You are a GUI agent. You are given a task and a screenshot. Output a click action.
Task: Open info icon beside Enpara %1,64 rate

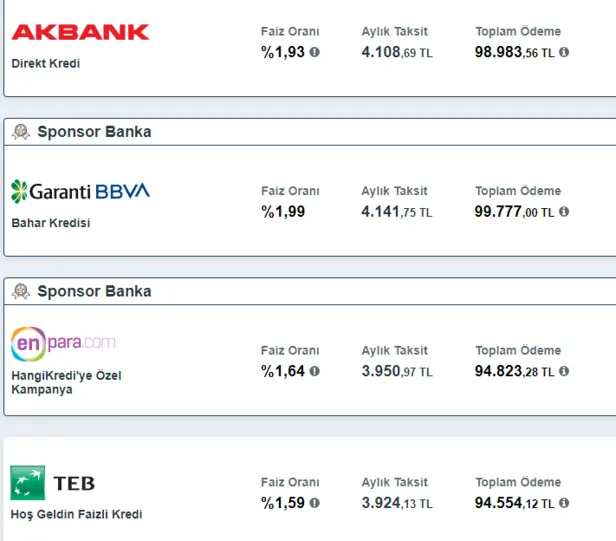pos(315,371)
